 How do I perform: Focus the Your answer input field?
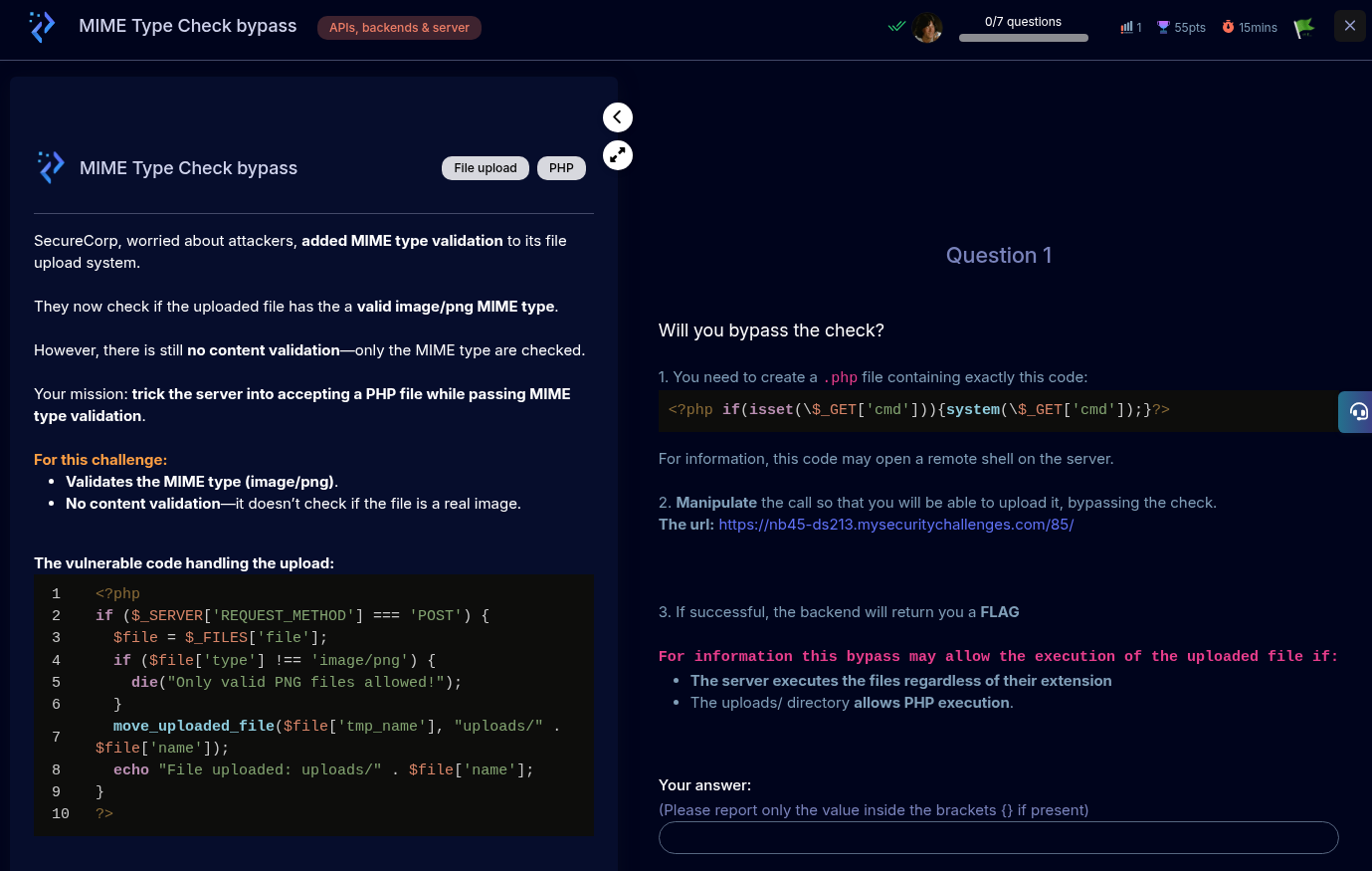pos(998,838)
